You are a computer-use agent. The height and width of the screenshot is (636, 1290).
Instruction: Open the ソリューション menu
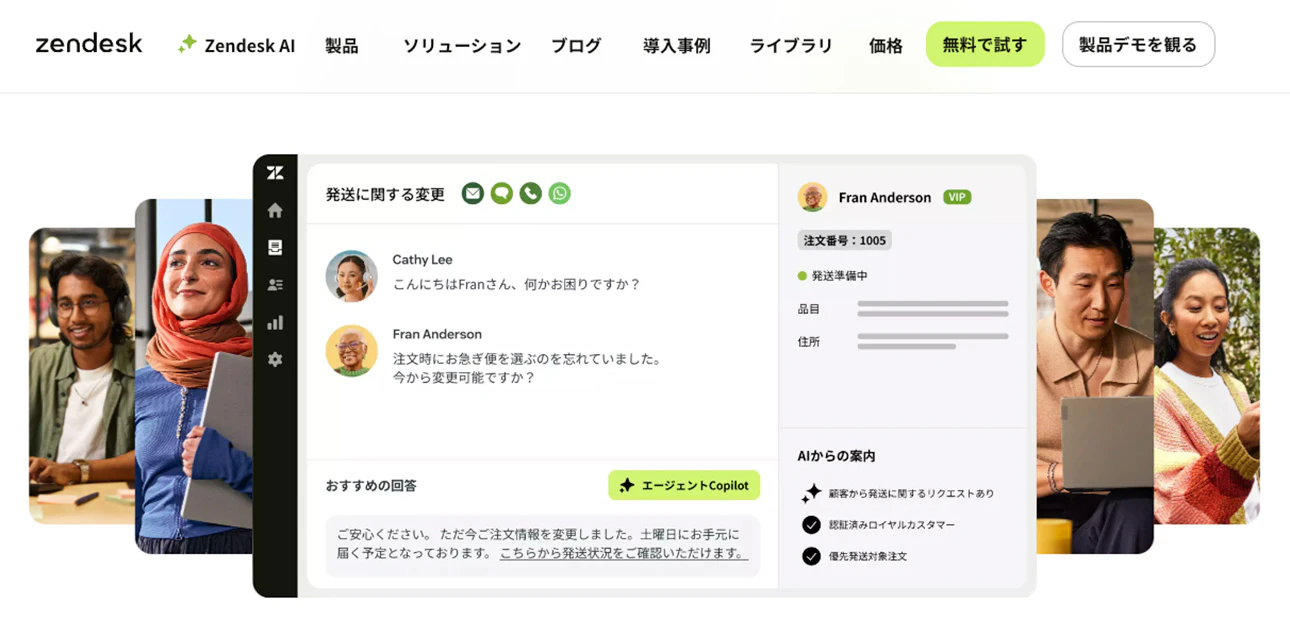pyautogui.click(x=462, y=45)
